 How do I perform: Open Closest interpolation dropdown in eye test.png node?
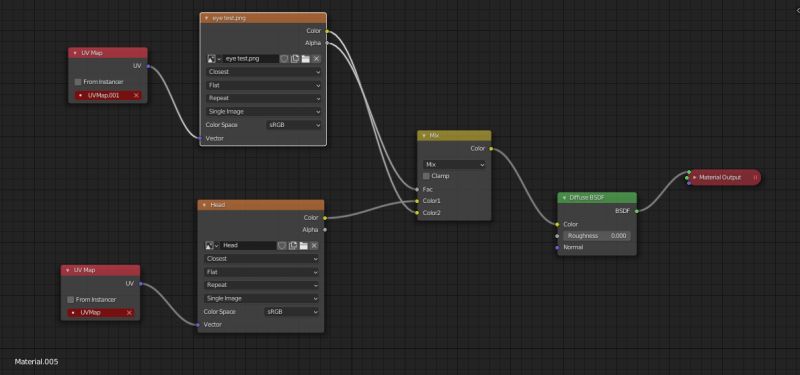tap(264, 72)
